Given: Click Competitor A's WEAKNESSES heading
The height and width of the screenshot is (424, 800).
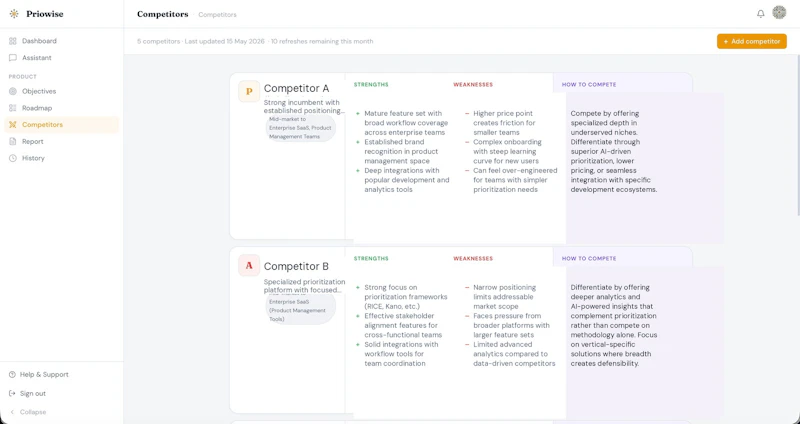Looking at the screenshot, I should click(x=473, y=85).
